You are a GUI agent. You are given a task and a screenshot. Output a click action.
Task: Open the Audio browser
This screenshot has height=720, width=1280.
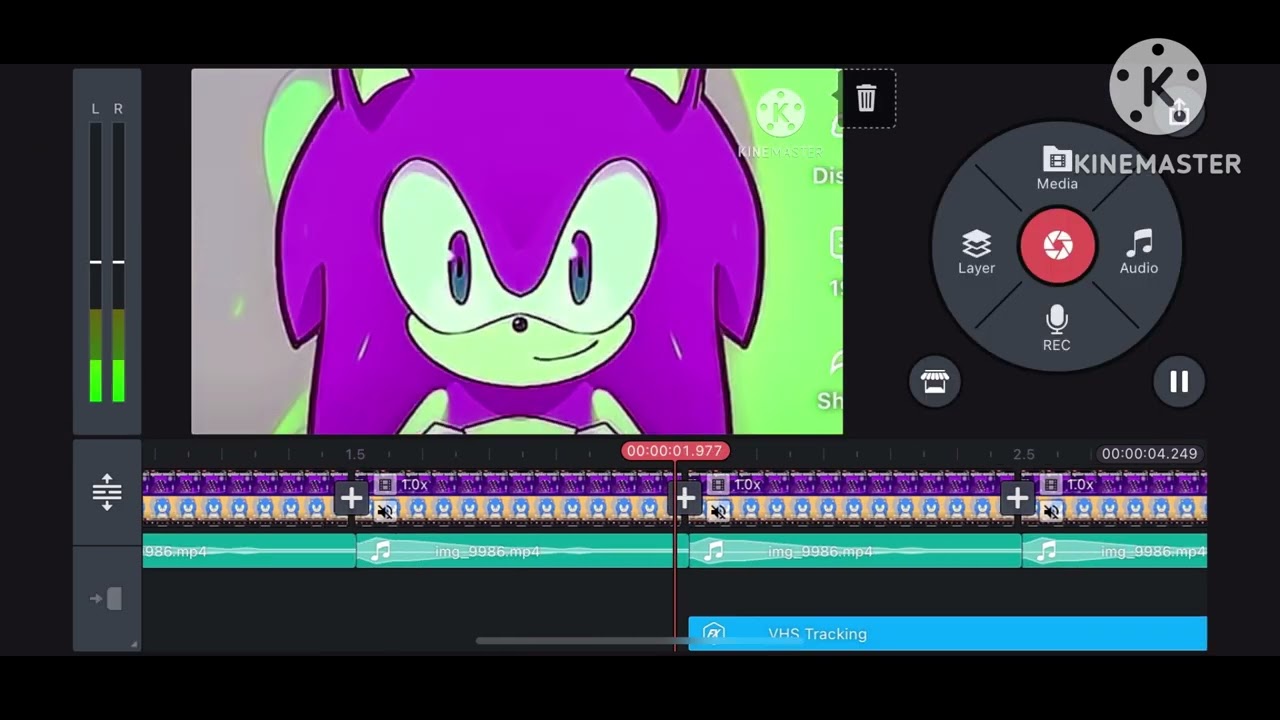coord(1139,252)
